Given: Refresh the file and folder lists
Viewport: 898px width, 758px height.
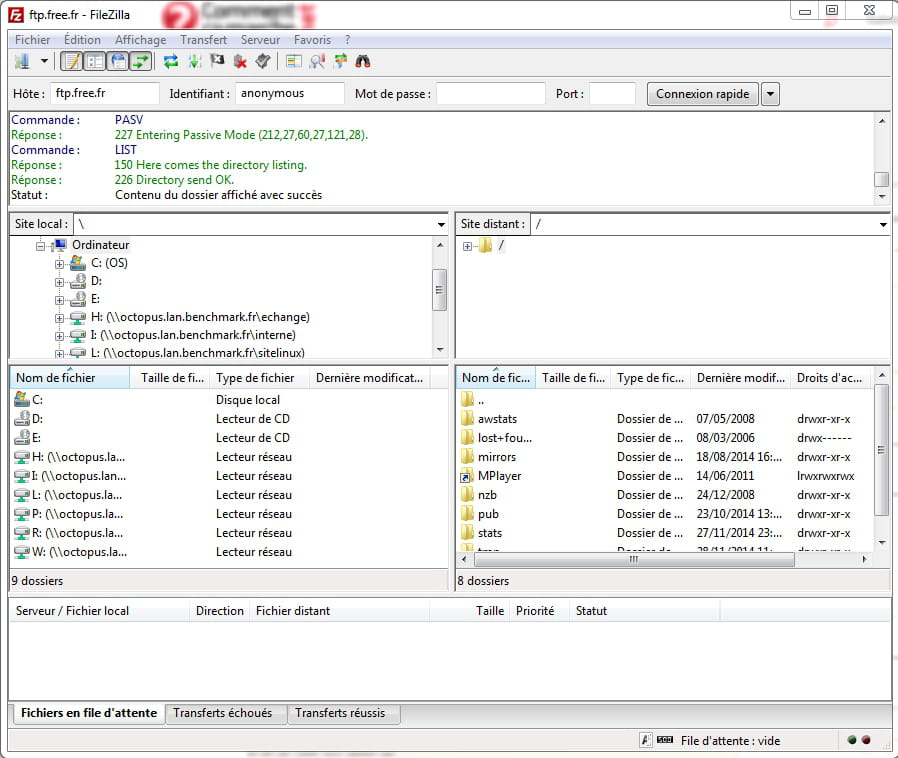Looking at the screenshot, I should tap(171, 61).
